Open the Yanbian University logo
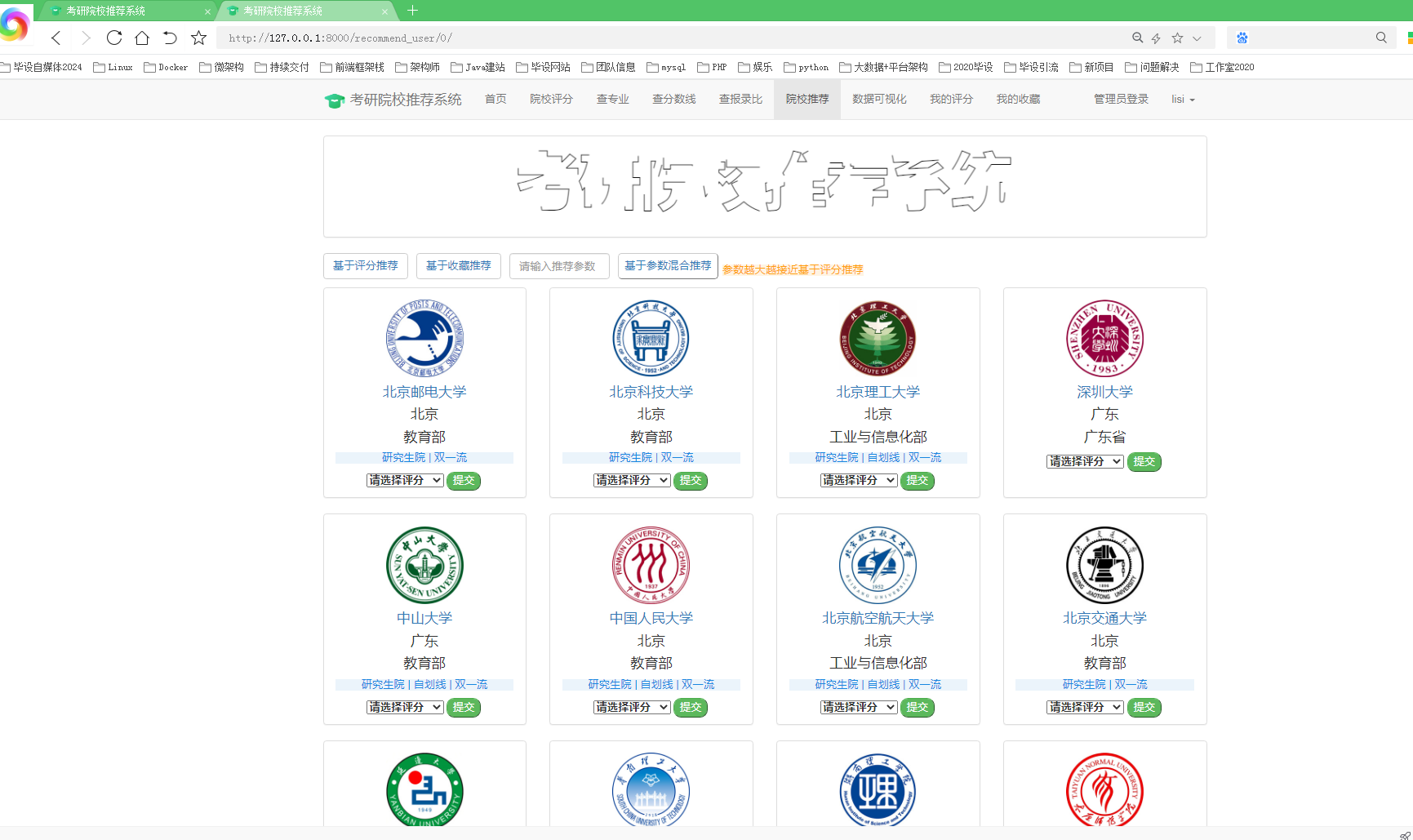The image size is (1413, 840). 424,789
